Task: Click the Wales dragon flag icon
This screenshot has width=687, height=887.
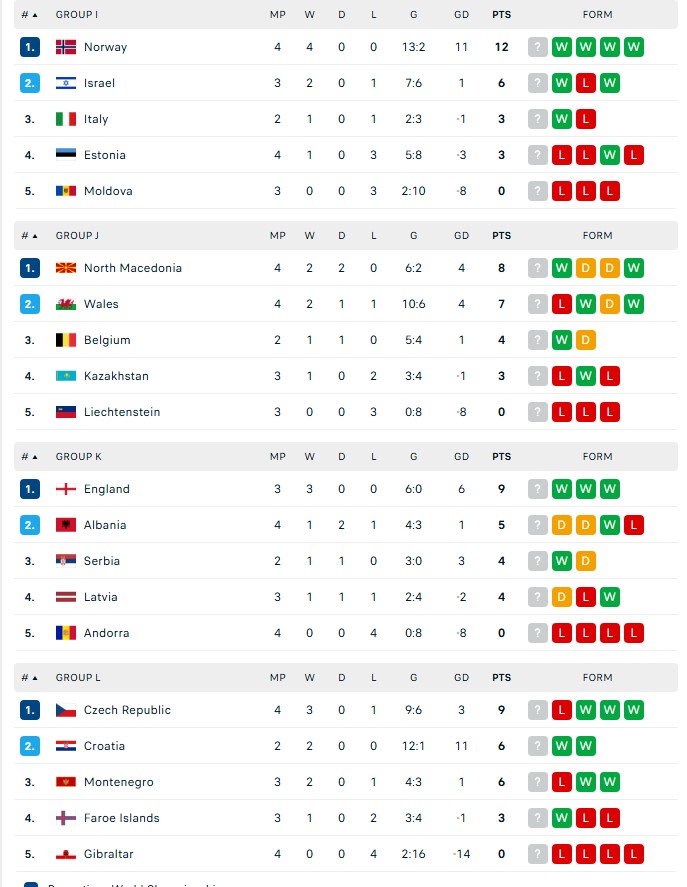Action: (x=66, y=304)
